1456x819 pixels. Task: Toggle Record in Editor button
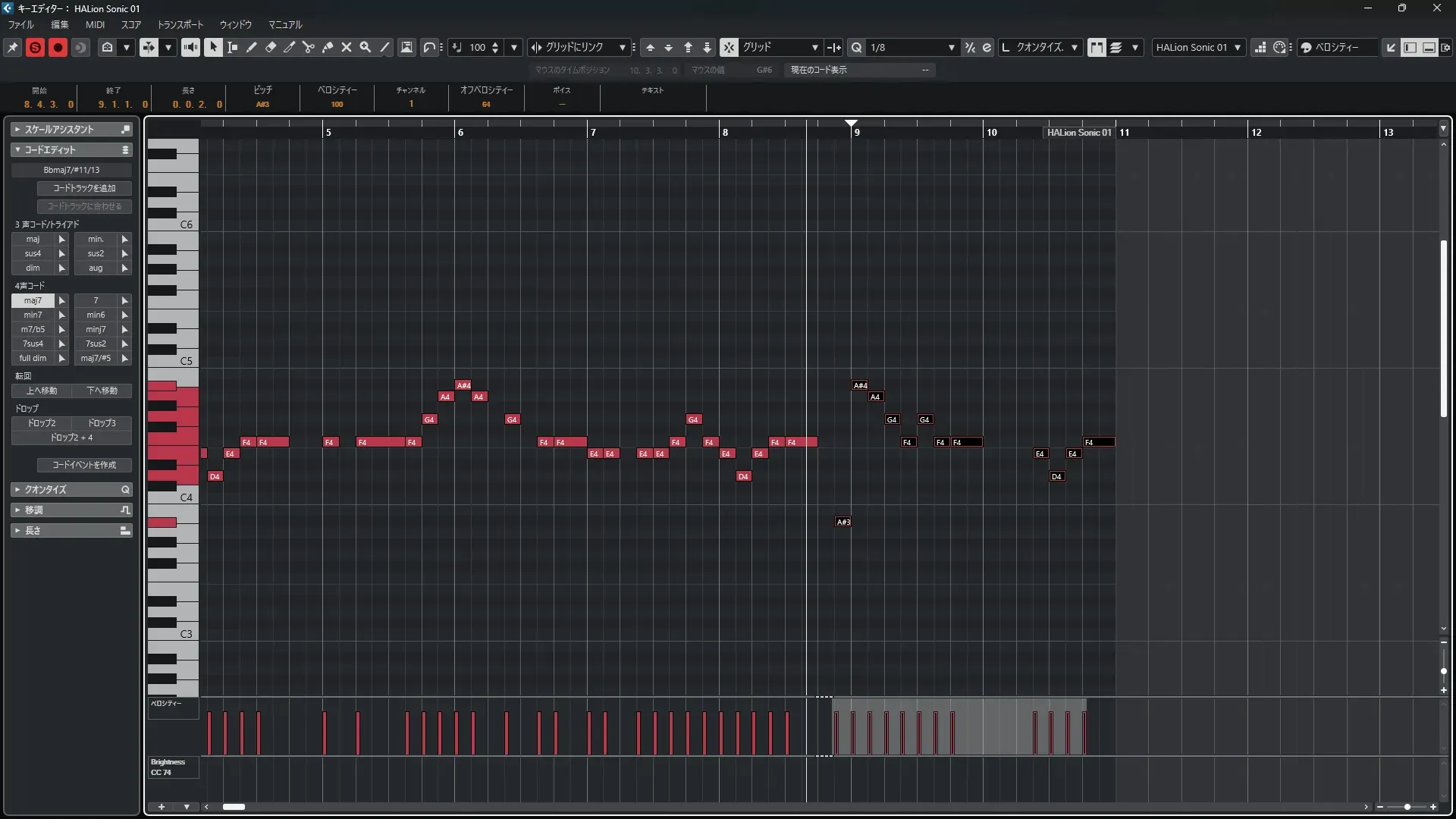pyautogui.click(x=58, y=47)
